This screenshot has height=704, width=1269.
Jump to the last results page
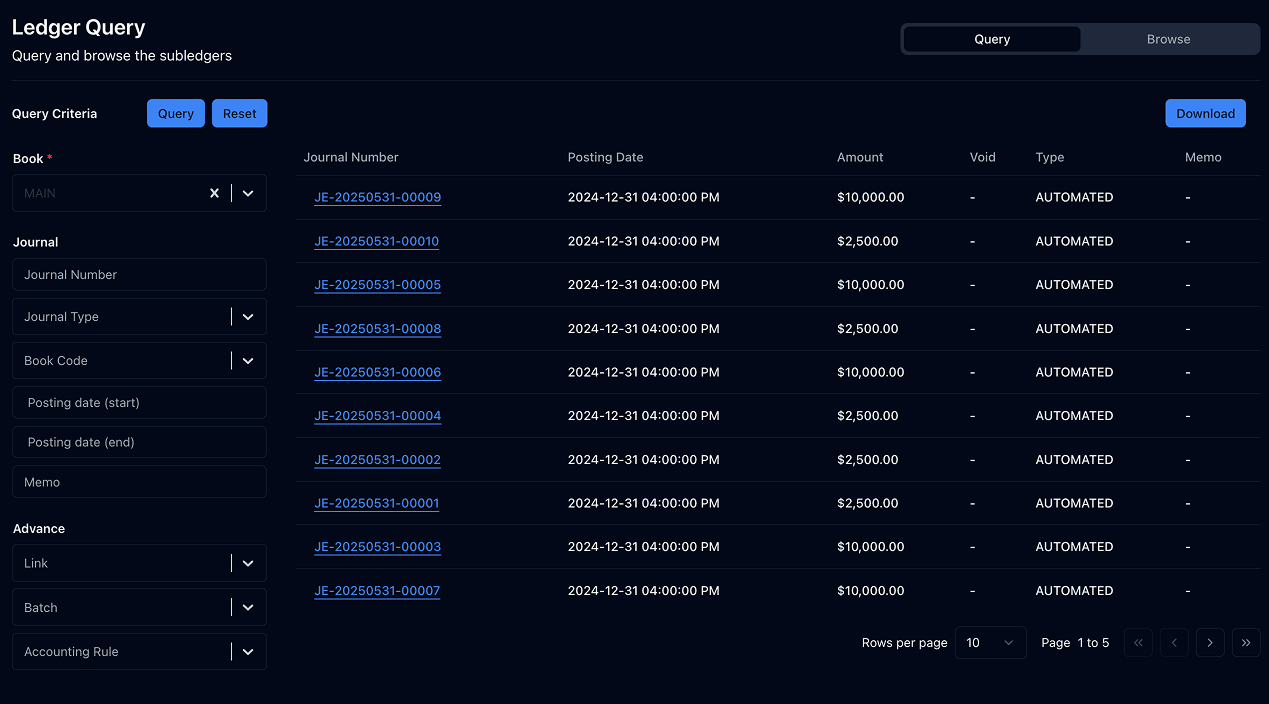[1246, 643]
